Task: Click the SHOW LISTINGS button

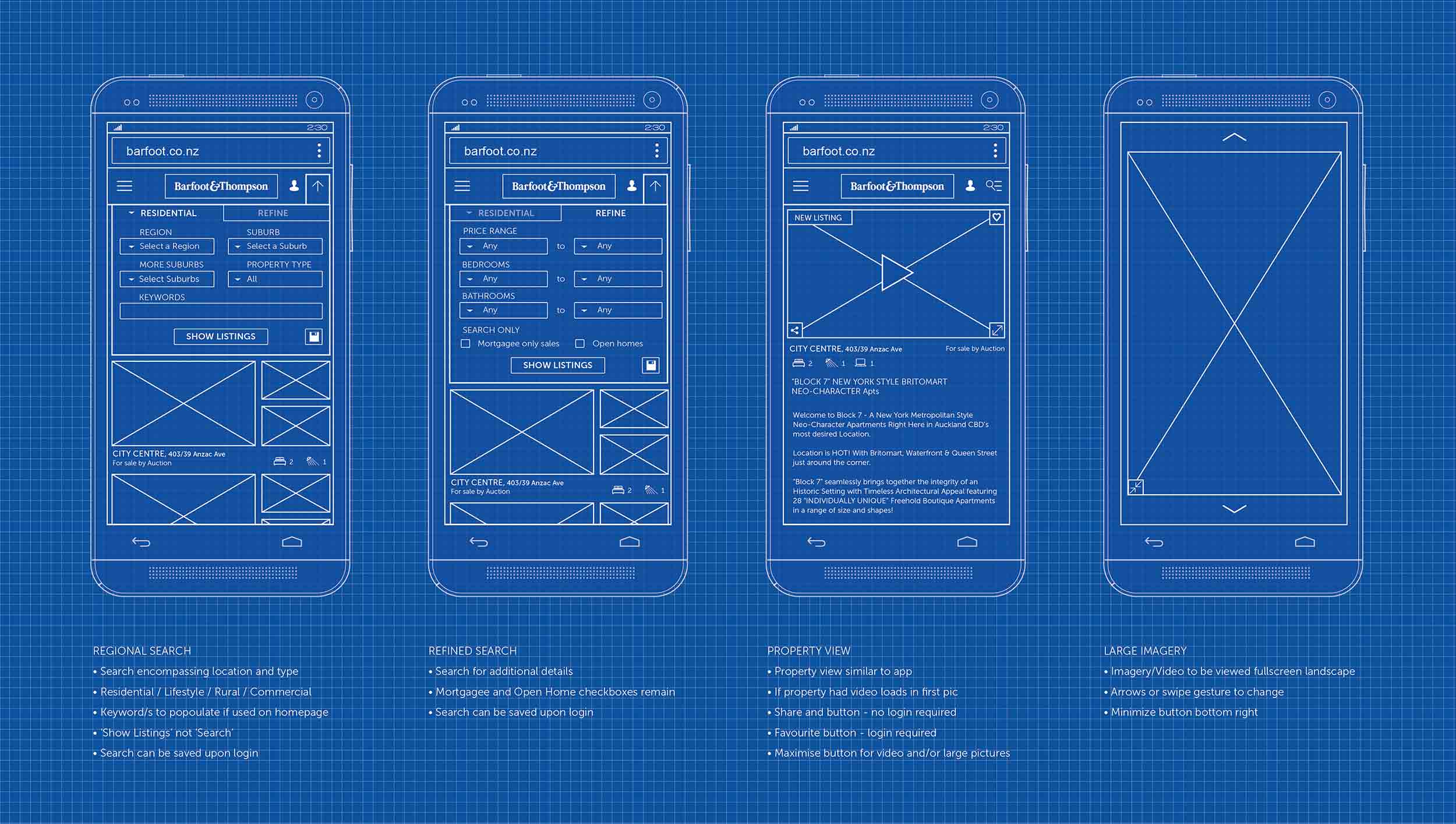Action: (219, 336)
